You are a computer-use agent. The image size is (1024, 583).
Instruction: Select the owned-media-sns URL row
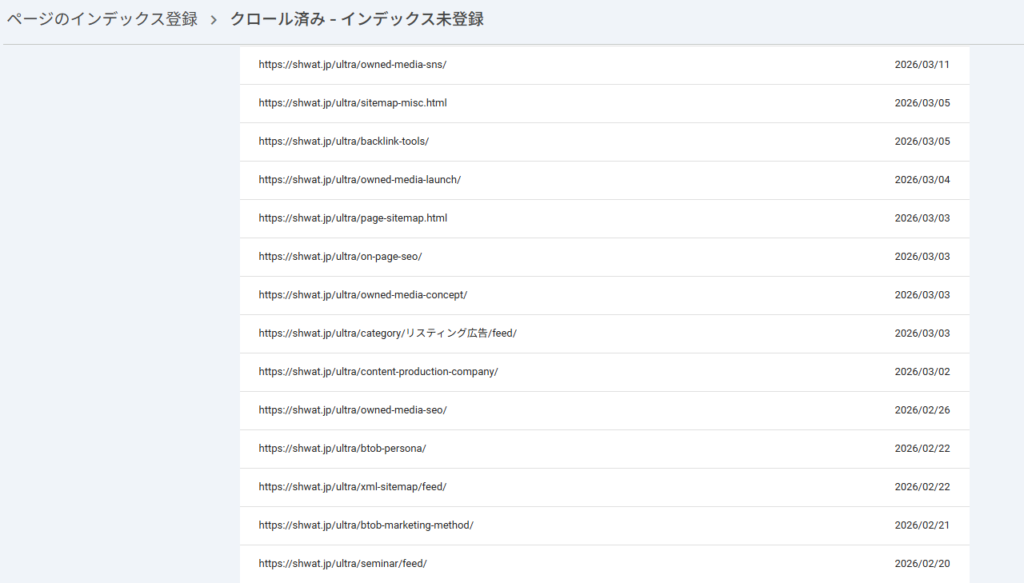[x=352, y=65]
